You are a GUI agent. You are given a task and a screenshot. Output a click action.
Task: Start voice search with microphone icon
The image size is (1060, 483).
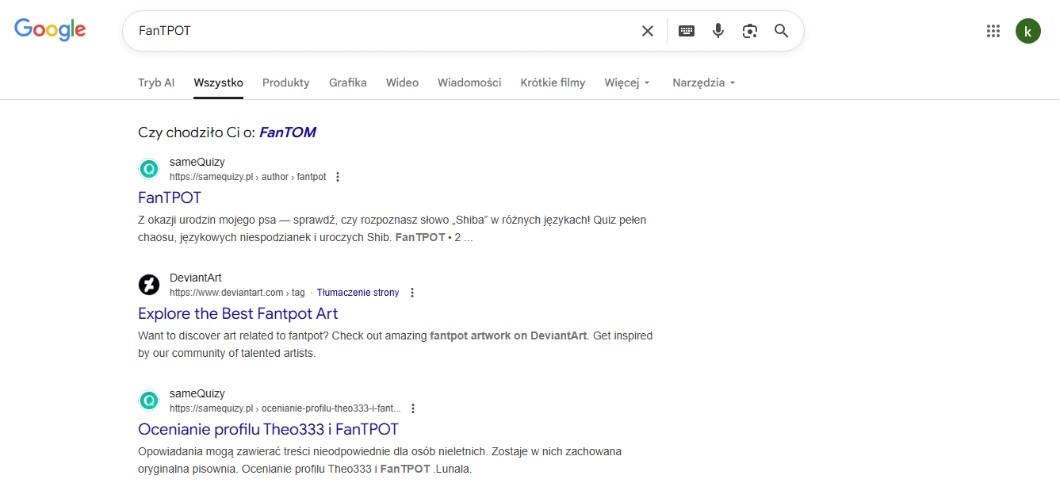click(718, 31)
